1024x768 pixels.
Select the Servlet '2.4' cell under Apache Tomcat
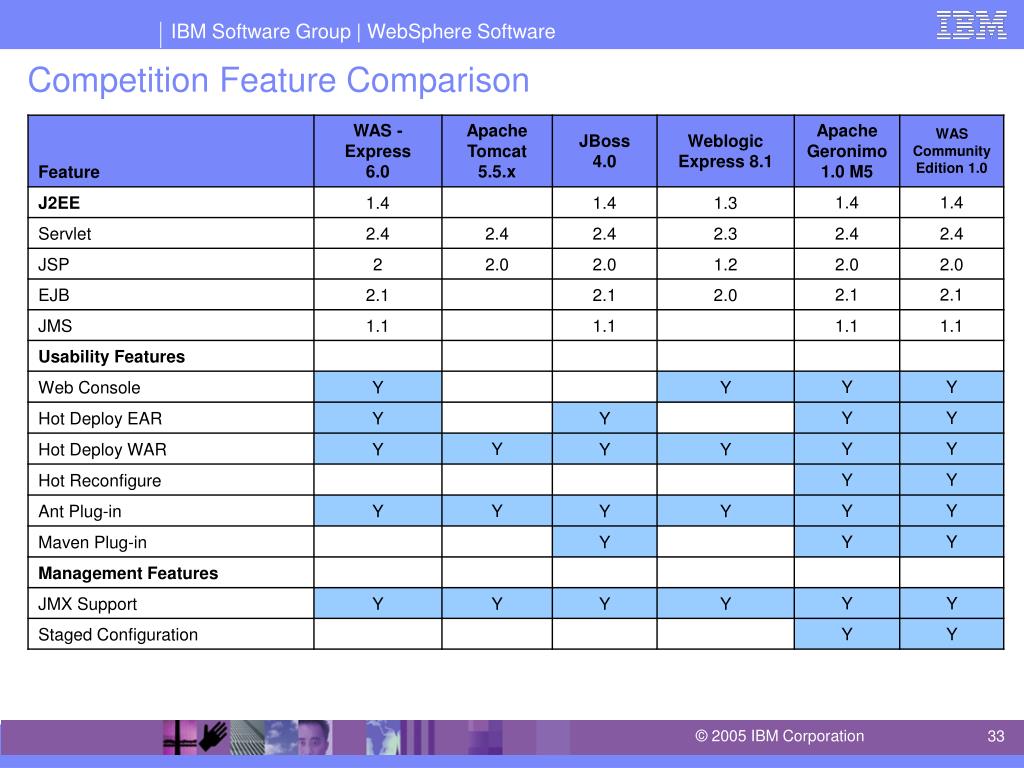496,233
